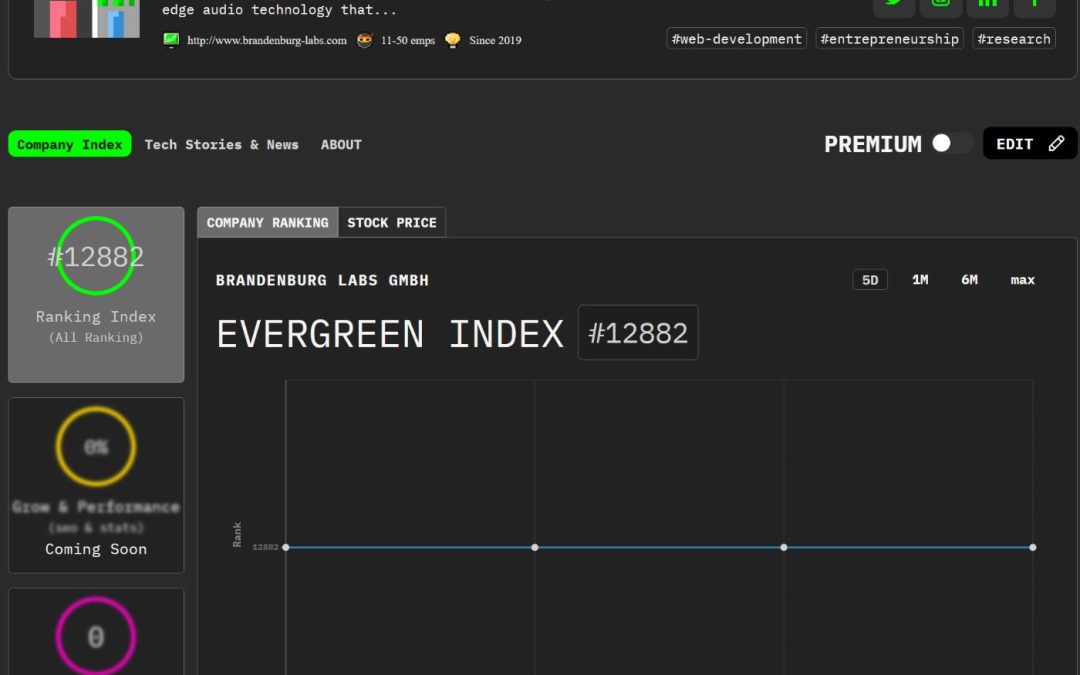1080x675 pixels.
Task: Click the second data point on the rank line
Action: 534,548
